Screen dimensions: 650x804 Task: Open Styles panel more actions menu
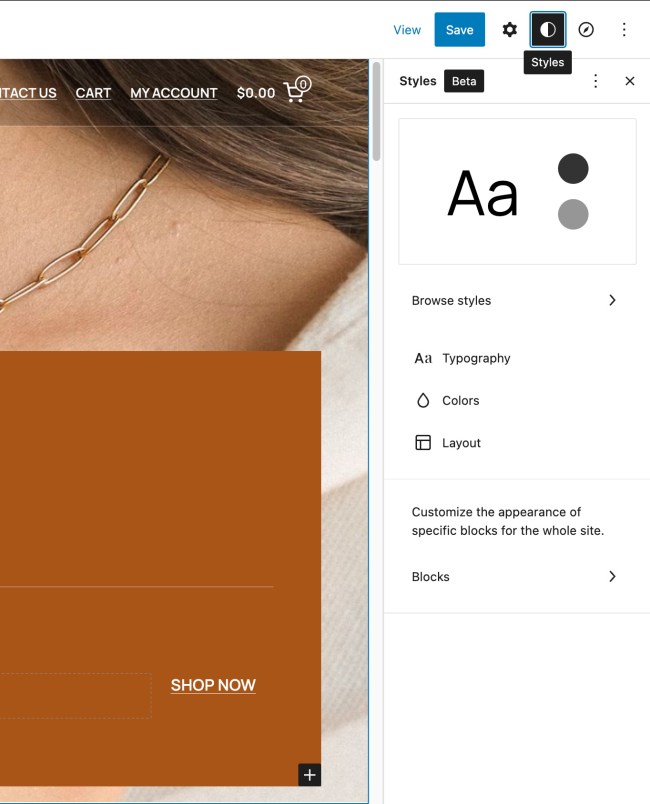595,81
